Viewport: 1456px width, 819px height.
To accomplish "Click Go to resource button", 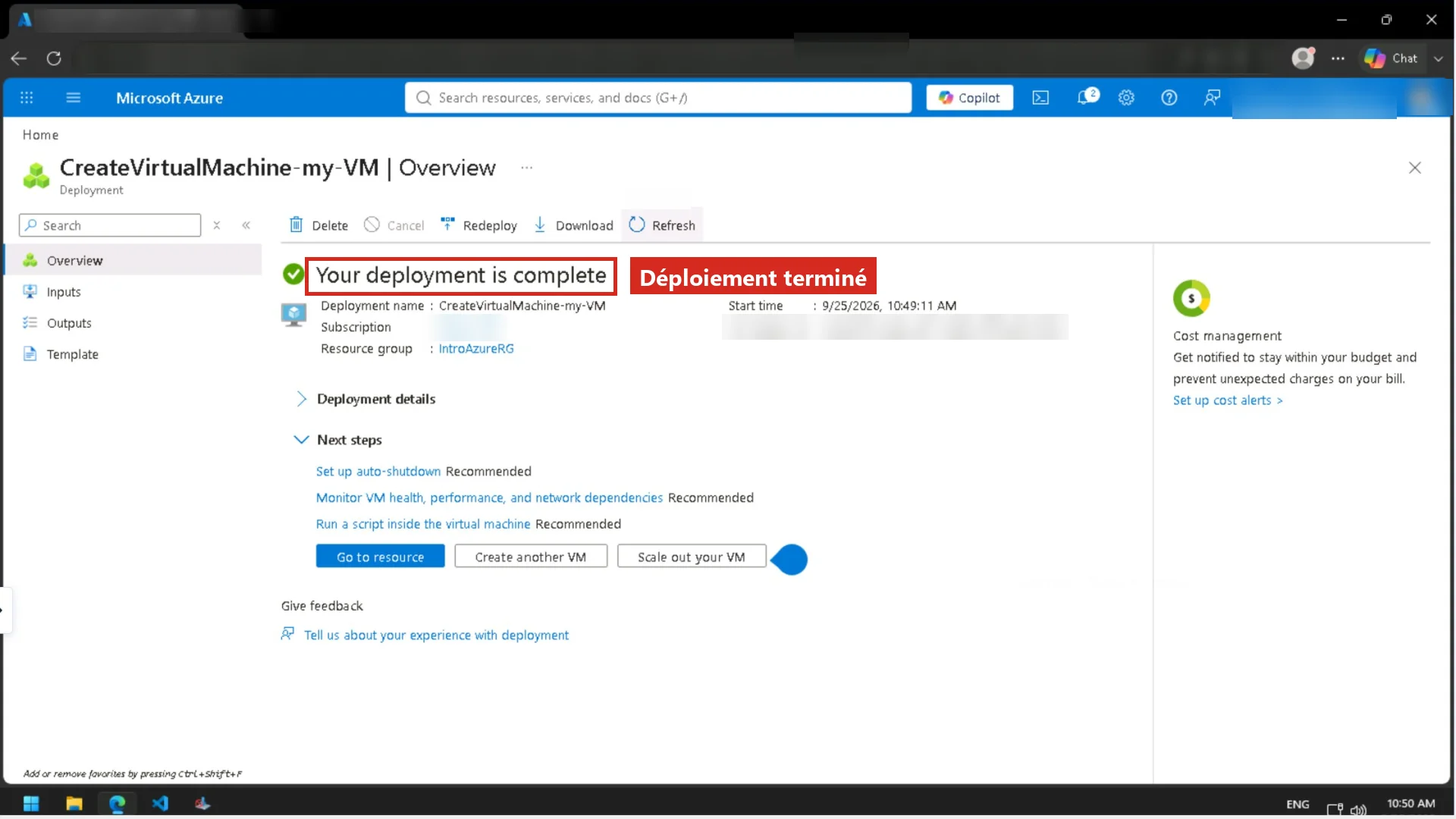I will [381, 557].
